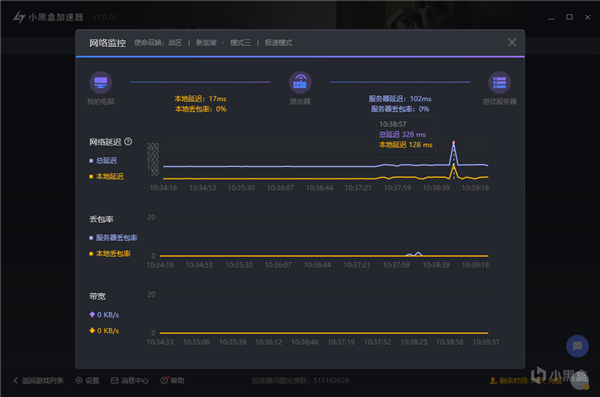Click the download speed arrow icon
The width and height of the screenshot is (600, 397).
(92, 330)
